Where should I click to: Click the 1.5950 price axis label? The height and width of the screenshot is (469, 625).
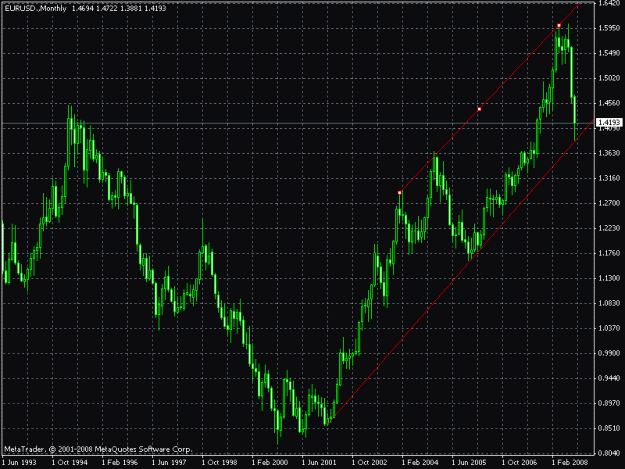609,28
